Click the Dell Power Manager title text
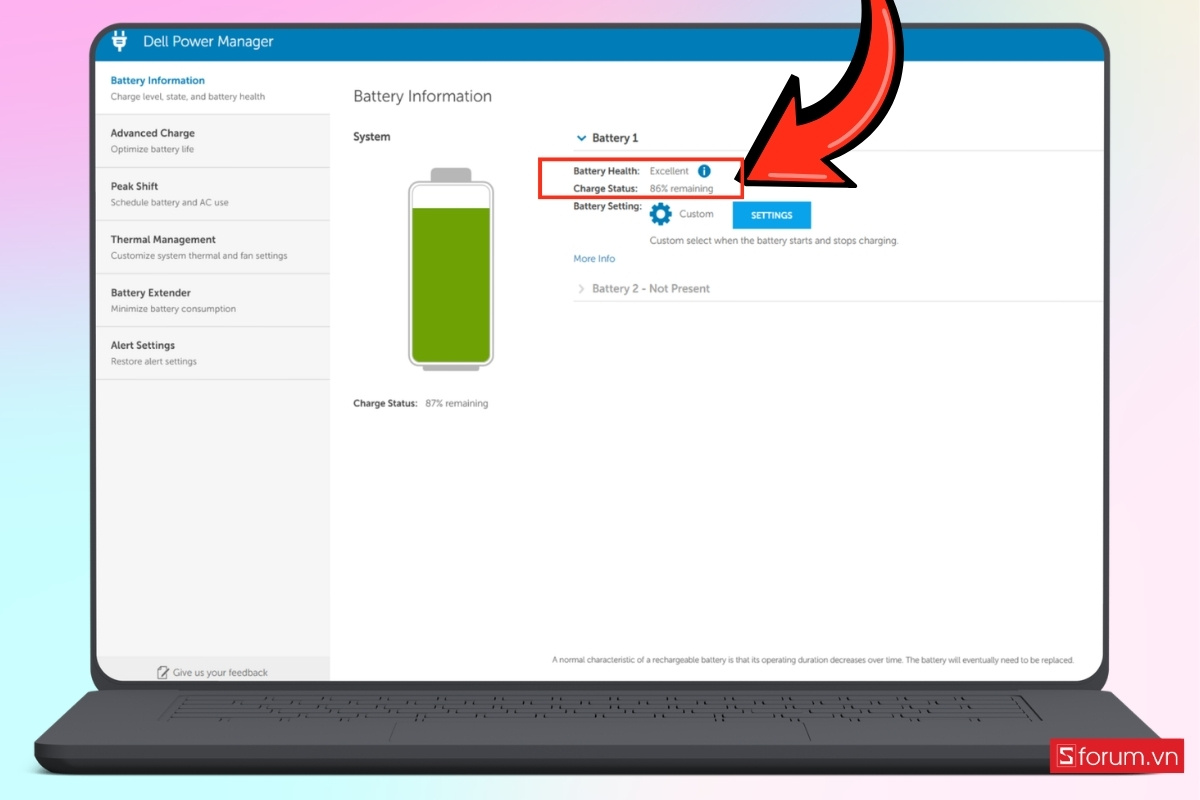Image resolution: width=1200 pixels, height=800 pixels. (207, 42)
